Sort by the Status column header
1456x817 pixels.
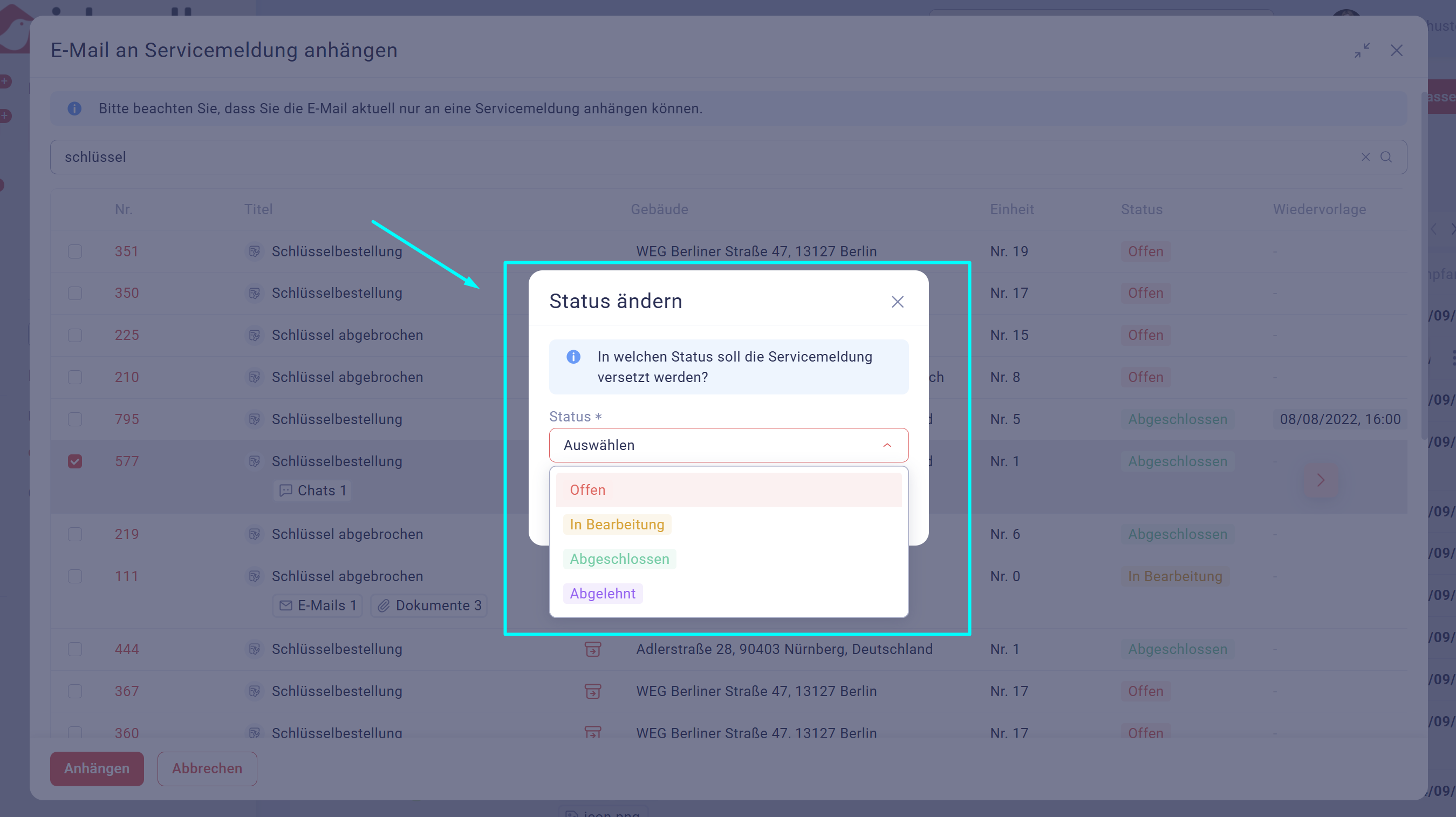tap(1141, 210)
